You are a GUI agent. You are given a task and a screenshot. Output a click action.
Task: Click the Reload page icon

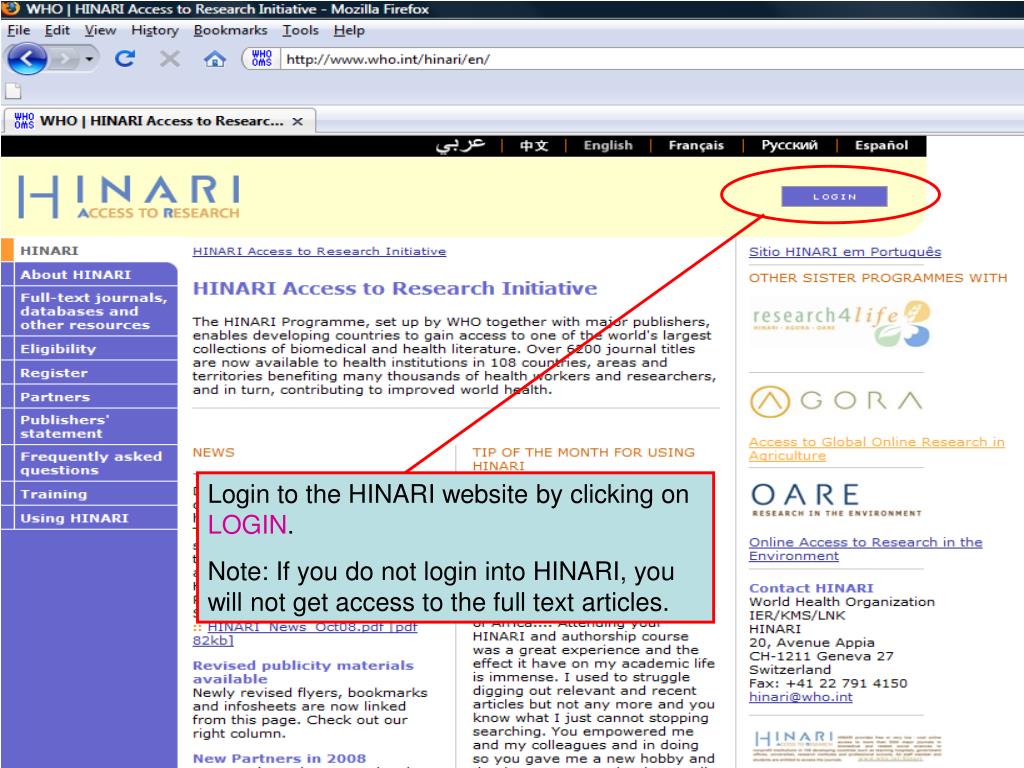coord(125,59)
